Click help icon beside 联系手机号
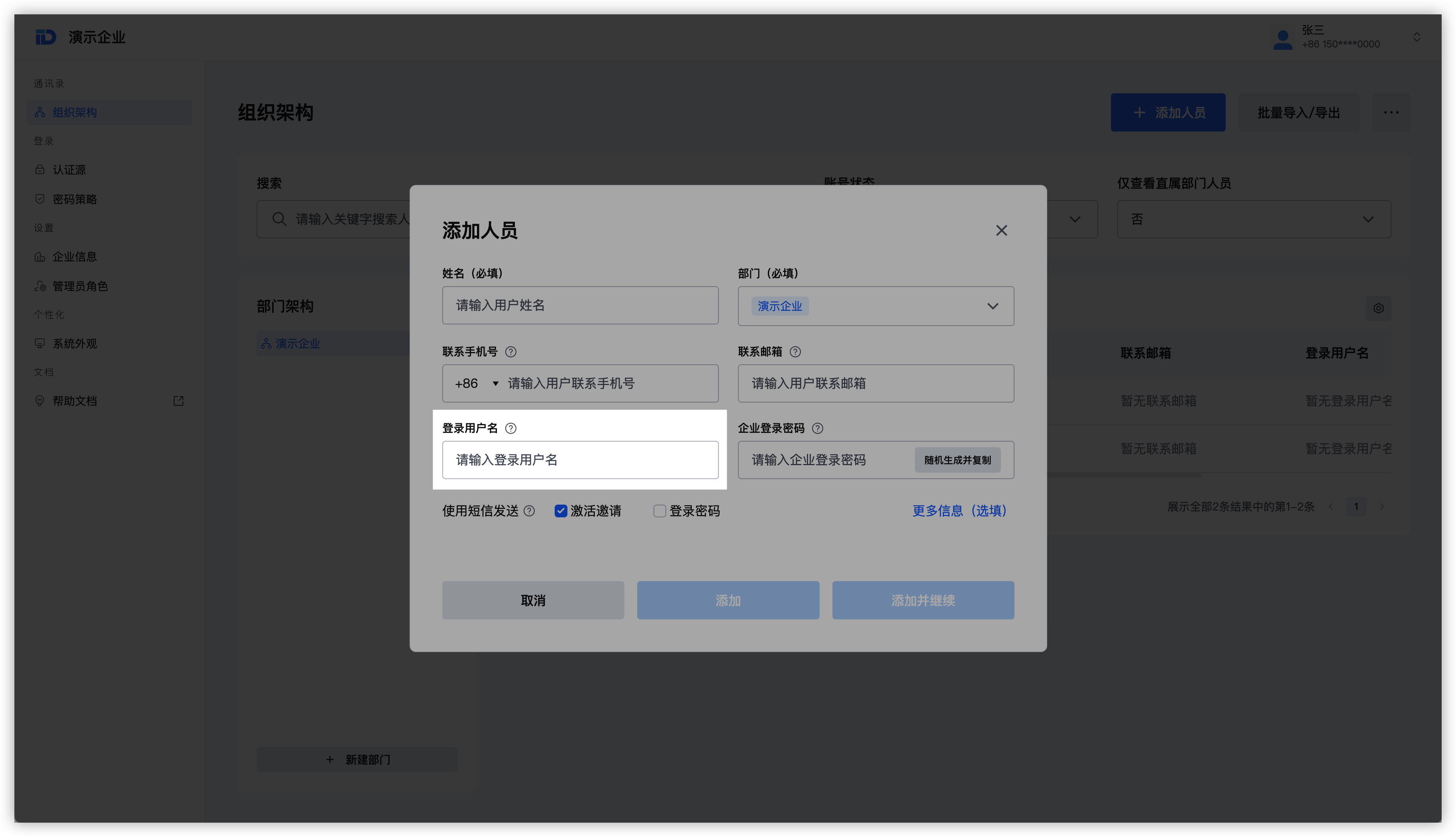Viewport: 1456px width, 837px height. click(510, 352)
